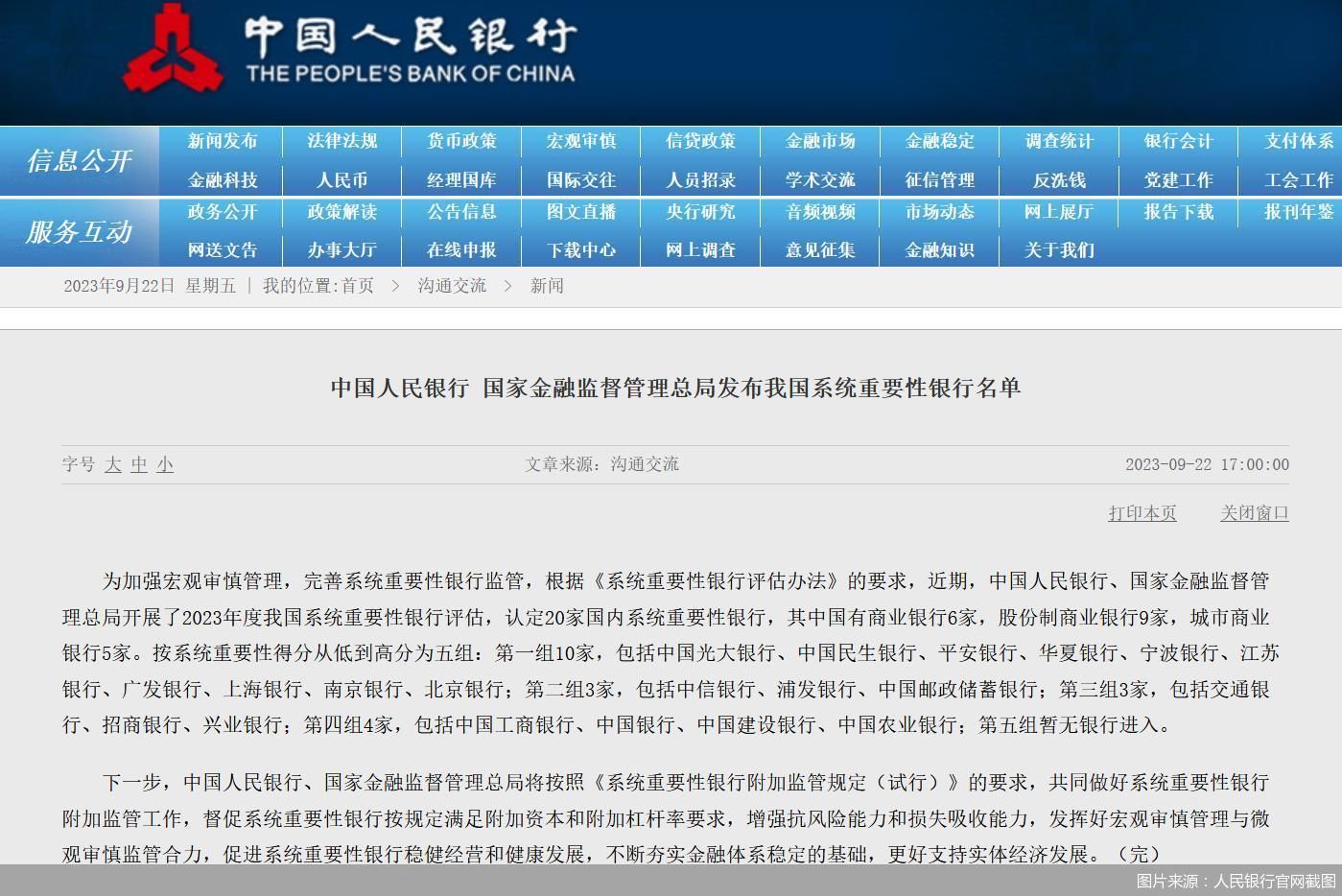This screenshot has height=896, width=1342.
Task: Go to 下载中心 page
Action: [581, 250]
